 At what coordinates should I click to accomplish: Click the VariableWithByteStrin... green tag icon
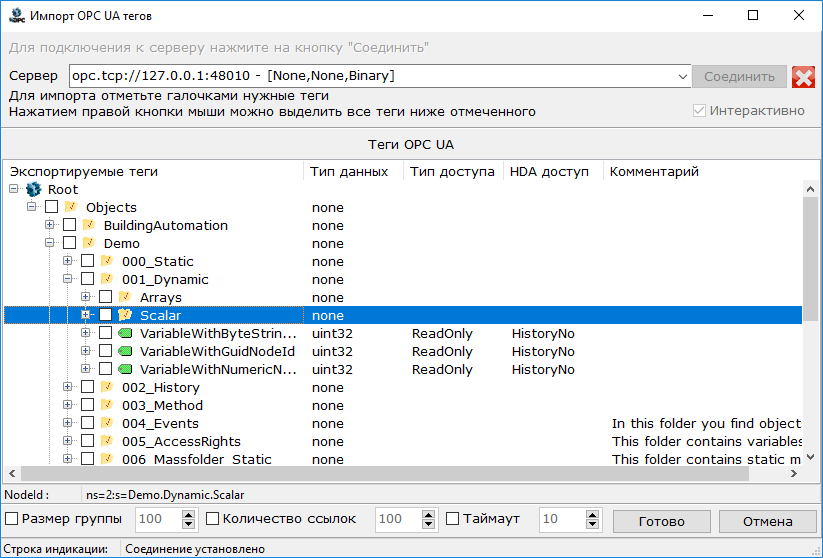125,333
